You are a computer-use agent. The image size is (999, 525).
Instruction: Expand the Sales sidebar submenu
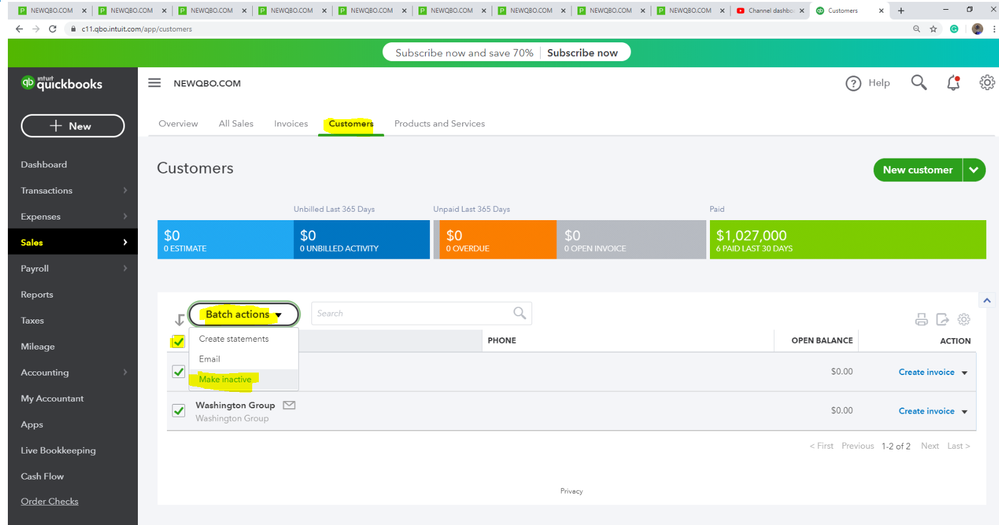pyautogui.click(x=125, y=242)
